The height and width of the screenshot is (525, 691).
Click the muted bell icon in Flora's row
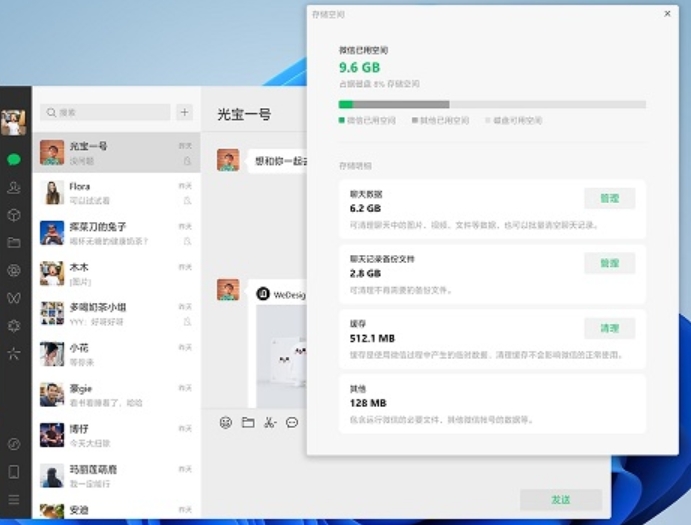[x=187, y=201]
